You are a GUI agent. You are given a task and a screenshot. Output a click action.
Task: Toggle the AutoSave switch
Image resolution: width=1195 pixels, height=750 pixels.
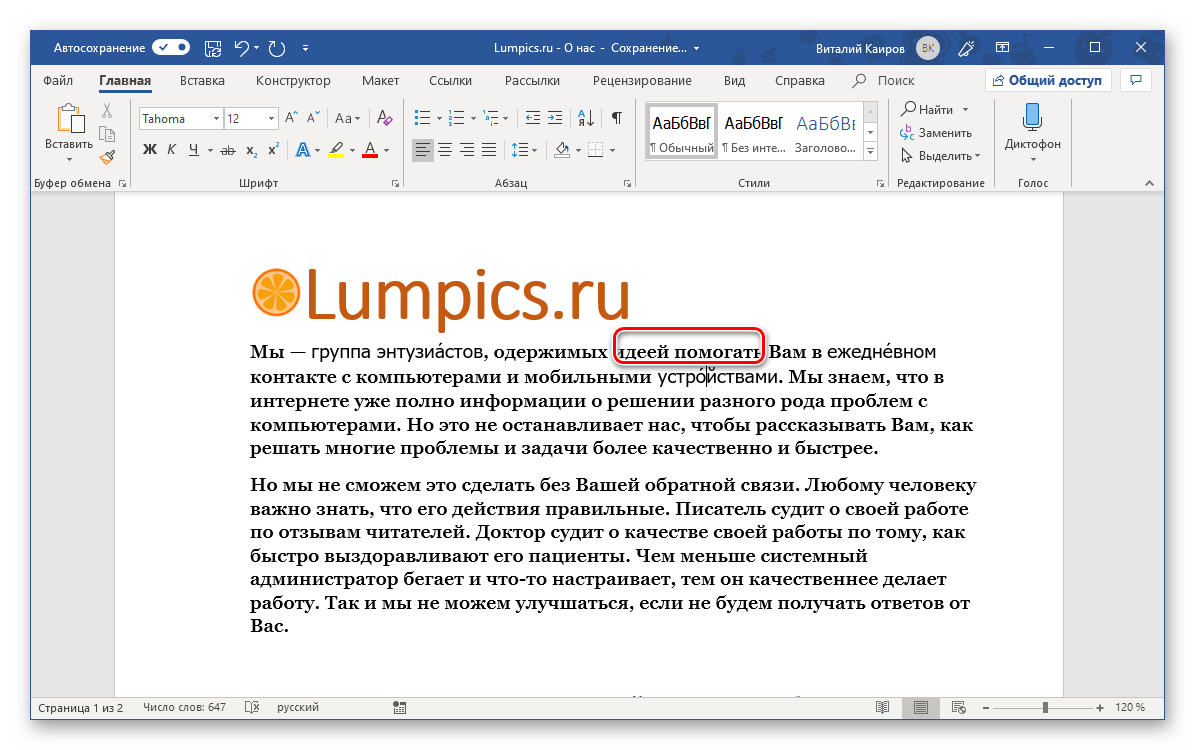[171, 47]
